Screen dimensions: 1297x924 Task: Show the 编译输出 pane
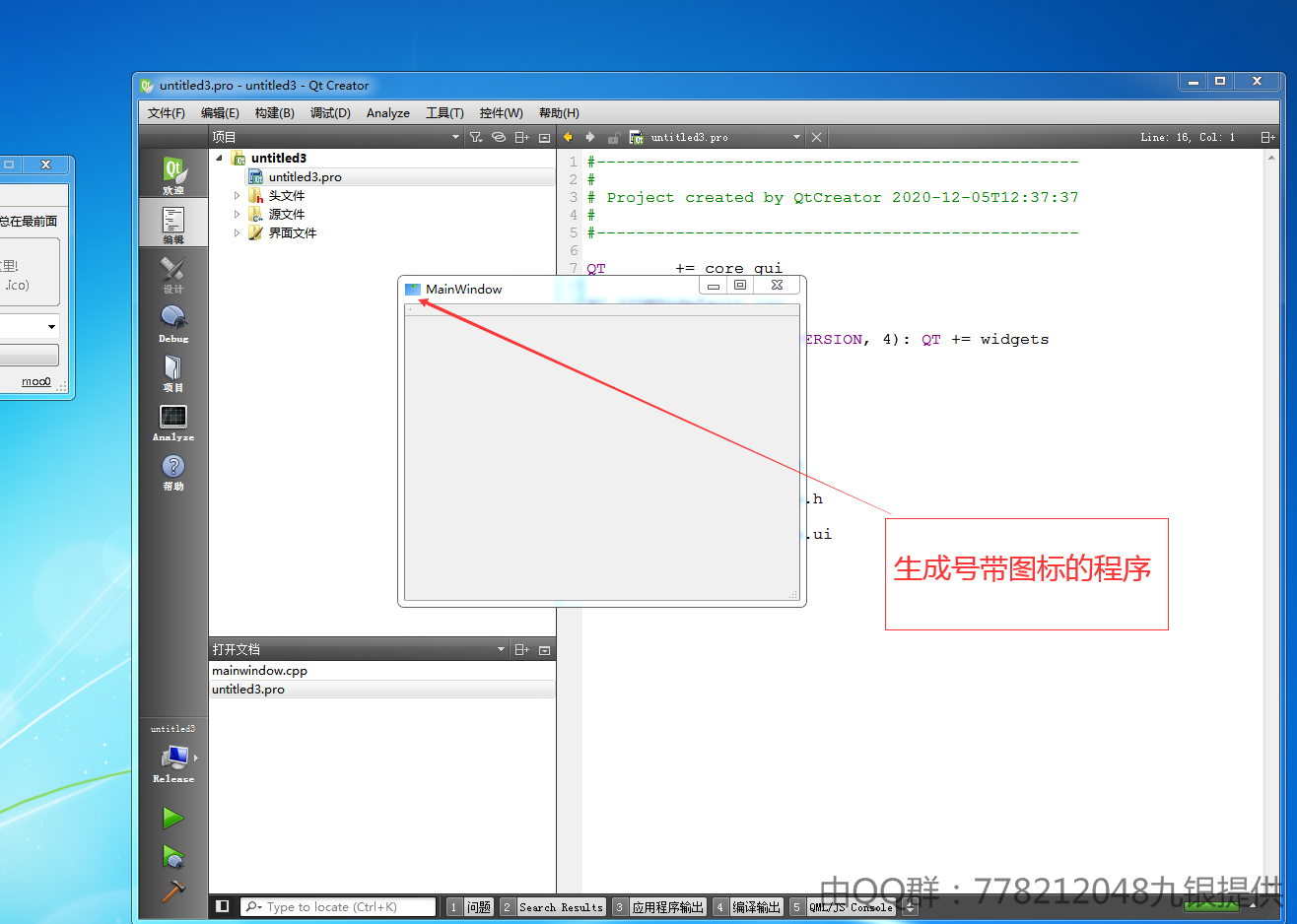coord(748,907)
